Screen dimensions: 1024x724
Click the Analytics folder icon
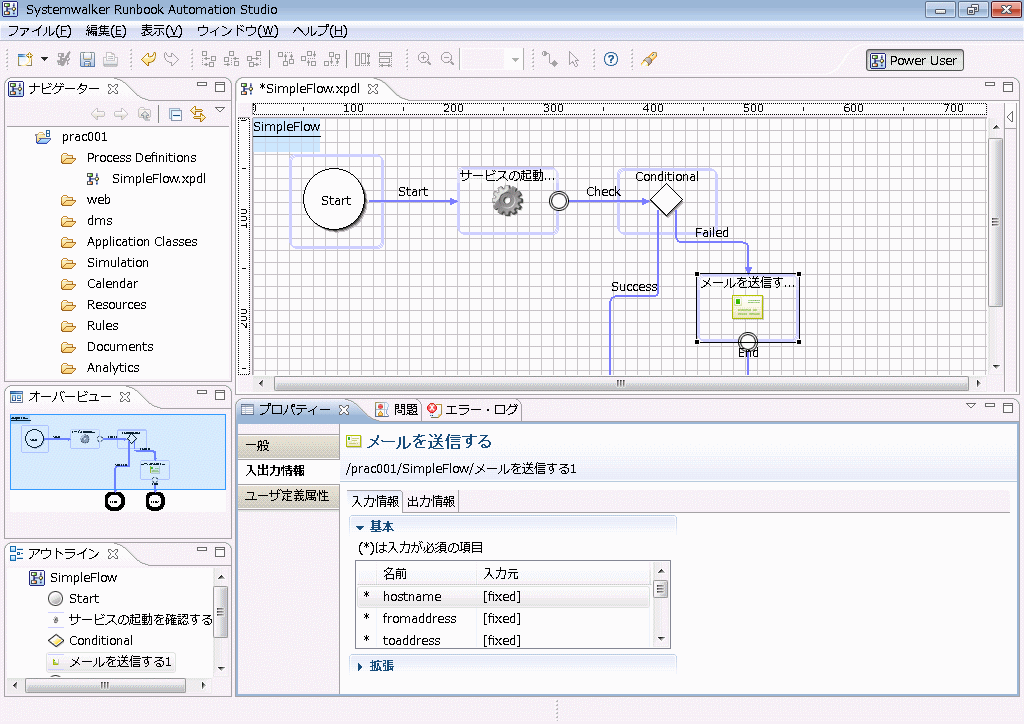[69, 368]
